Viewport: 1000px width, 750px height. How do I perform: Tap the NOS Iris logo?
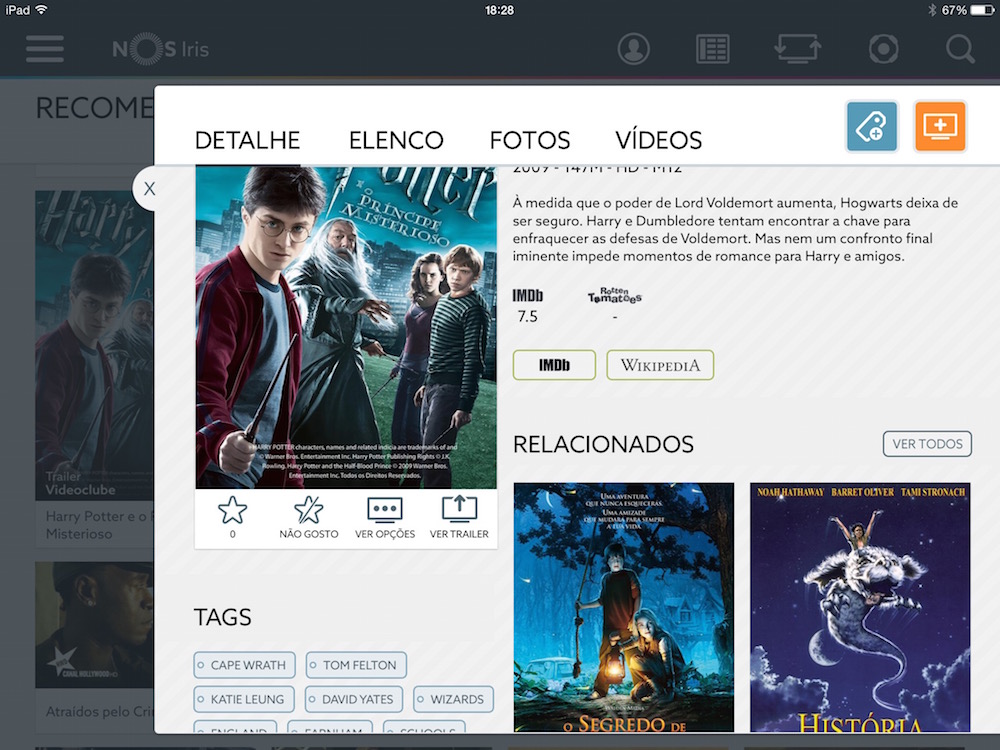161,49
